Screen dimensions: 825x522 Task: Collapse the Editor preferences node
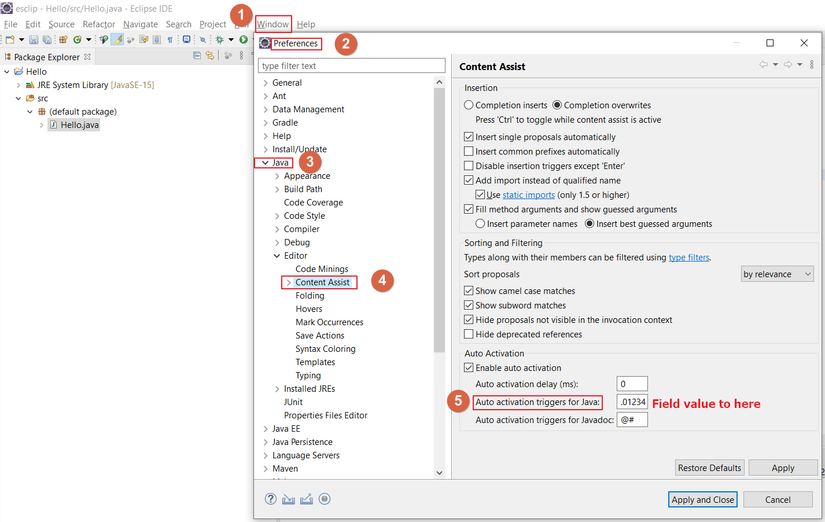[x=277, y=256]
